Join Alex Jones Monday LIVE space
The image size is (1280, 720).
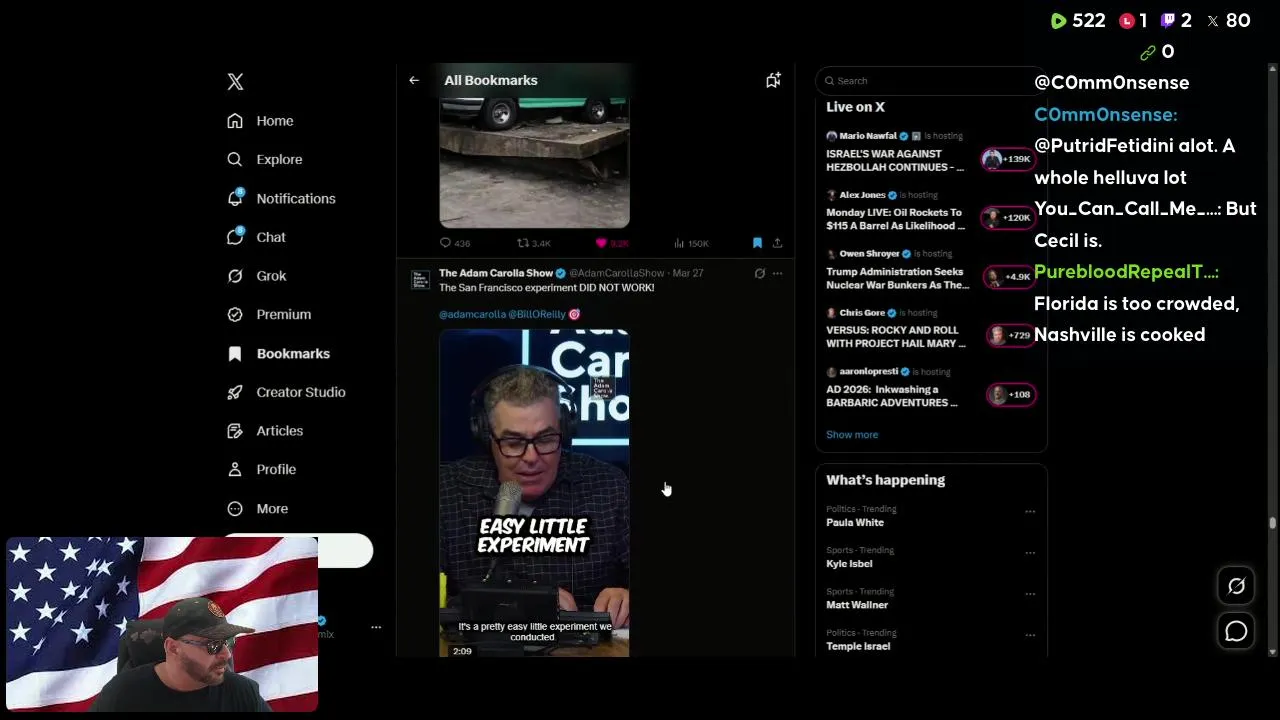click(x=895, y=219)
